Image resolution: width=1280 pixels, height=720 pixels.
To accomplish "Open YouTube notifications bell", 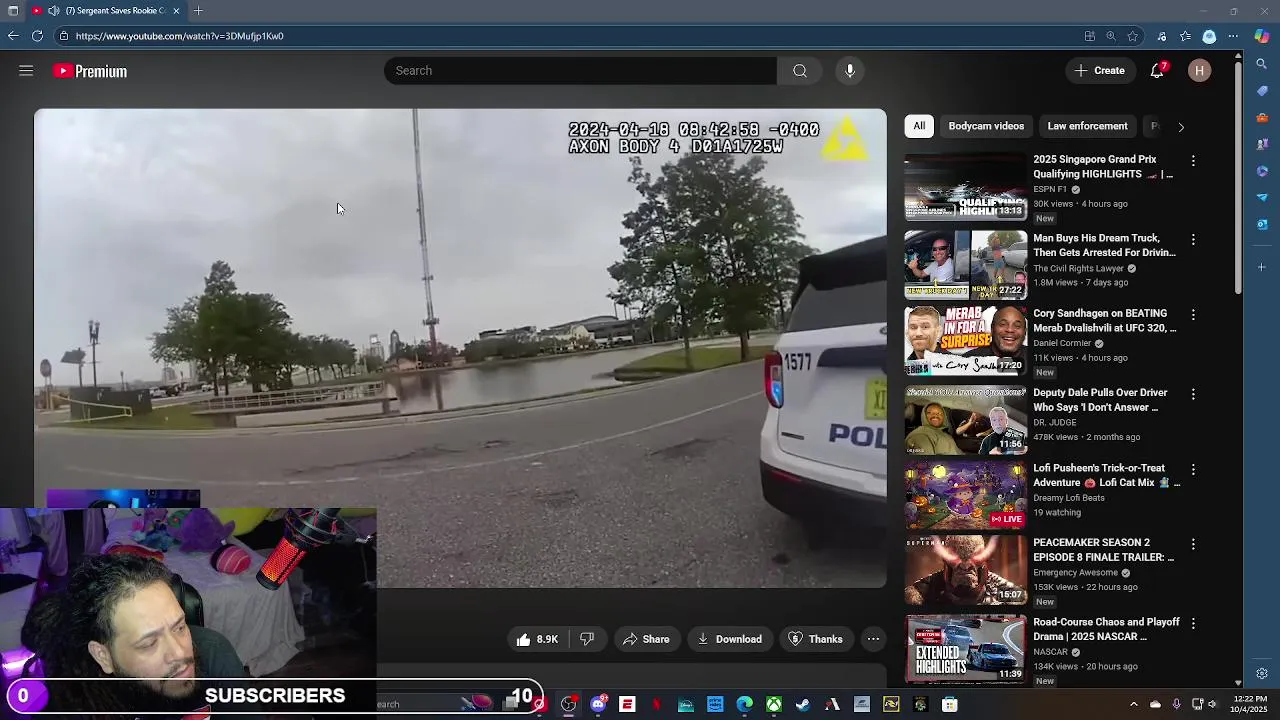I will coord(1157,70).
